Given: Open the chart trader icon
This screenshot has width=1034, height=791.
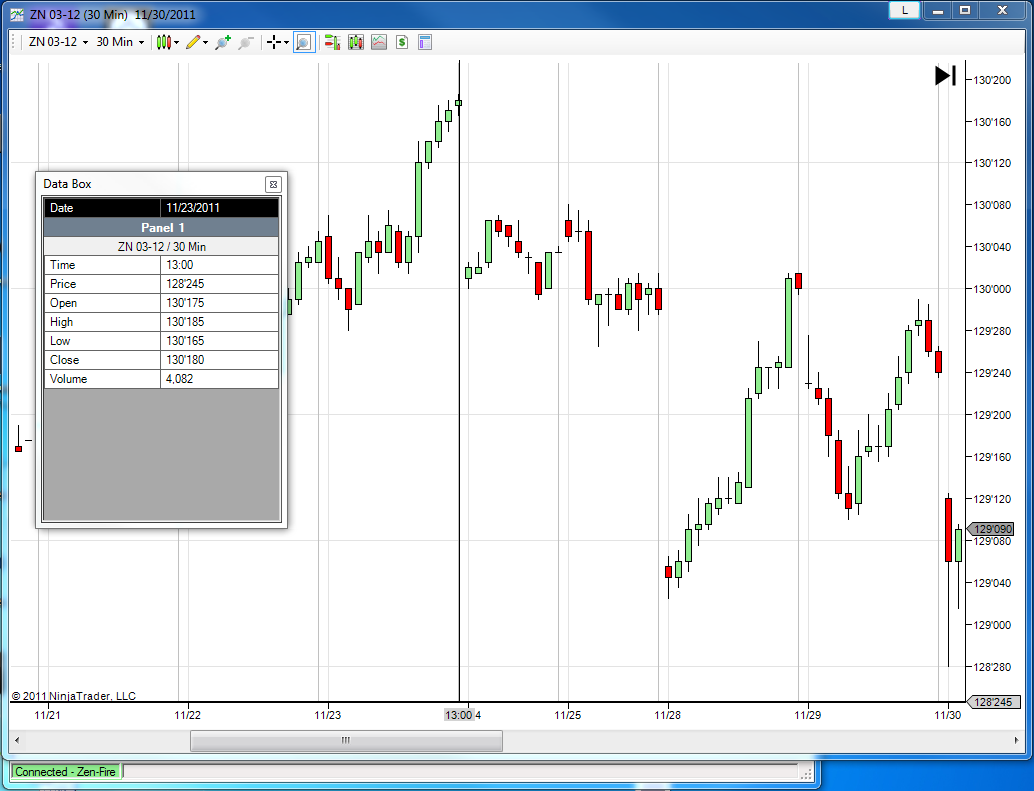Looking at the screenshot, I should pyautogui.click(x=332, y=42).
